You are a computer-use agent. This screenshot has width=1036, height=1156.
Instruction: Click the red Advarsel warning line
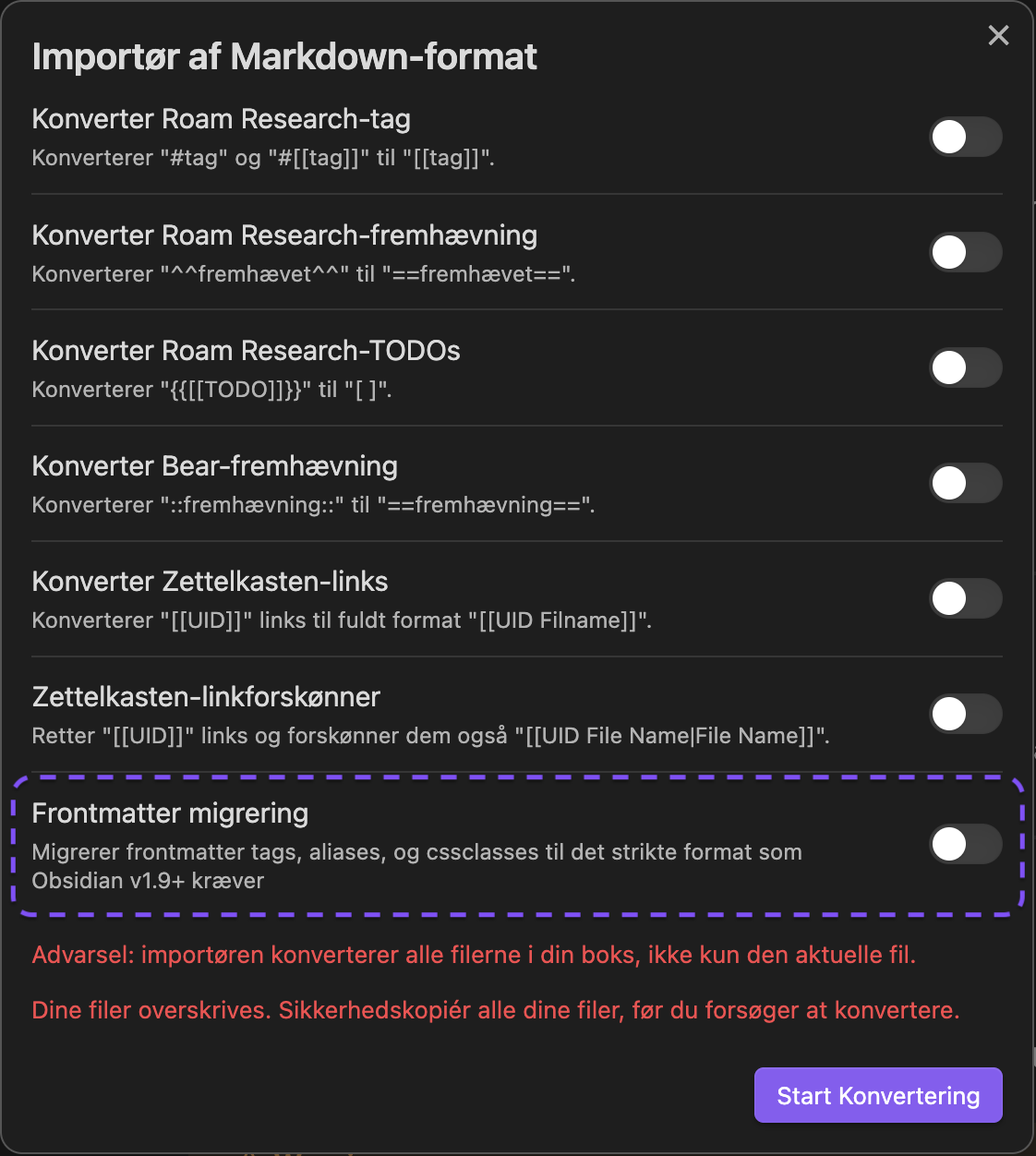pyautogui.click(x=474, y=955)
